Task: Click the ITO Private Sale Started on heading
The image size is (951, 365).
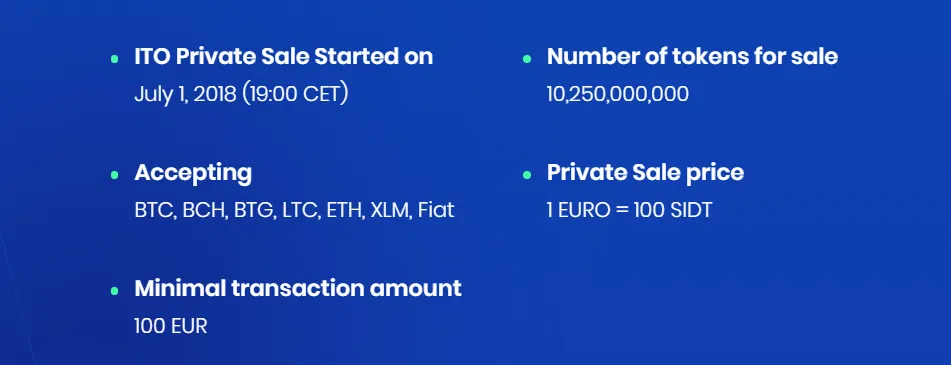Action: pos(283,56)
